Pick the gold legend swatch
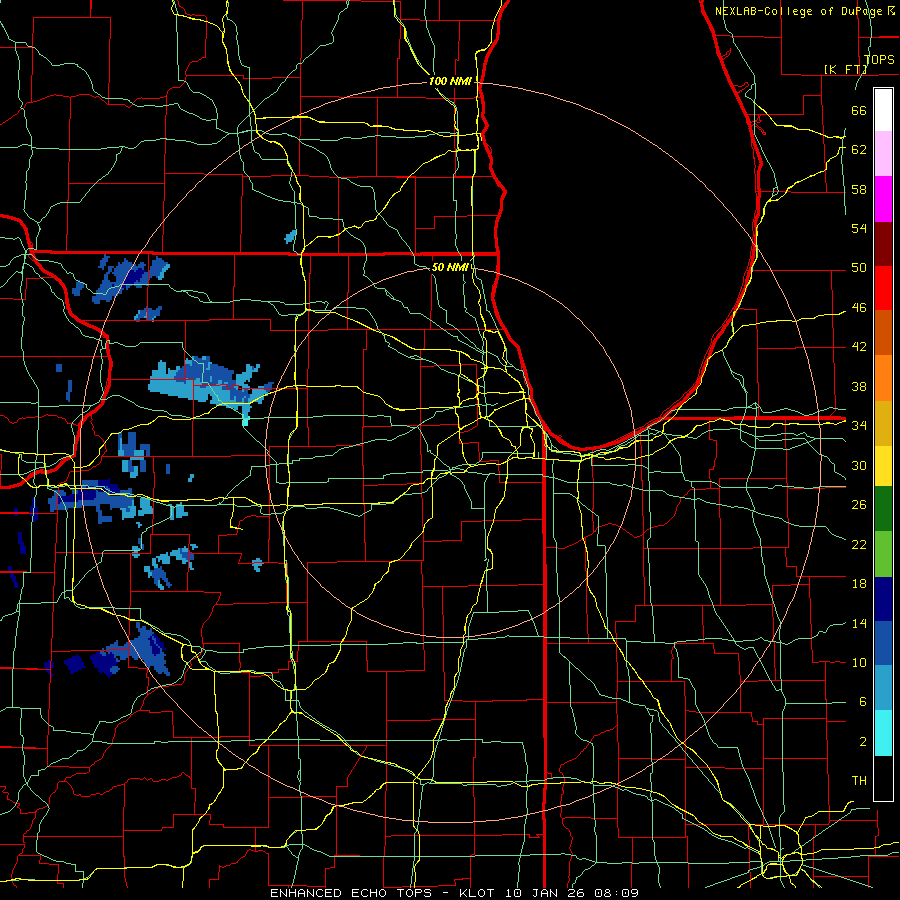The height and width of the screenshot is (900, 900). tap(883, 423)
